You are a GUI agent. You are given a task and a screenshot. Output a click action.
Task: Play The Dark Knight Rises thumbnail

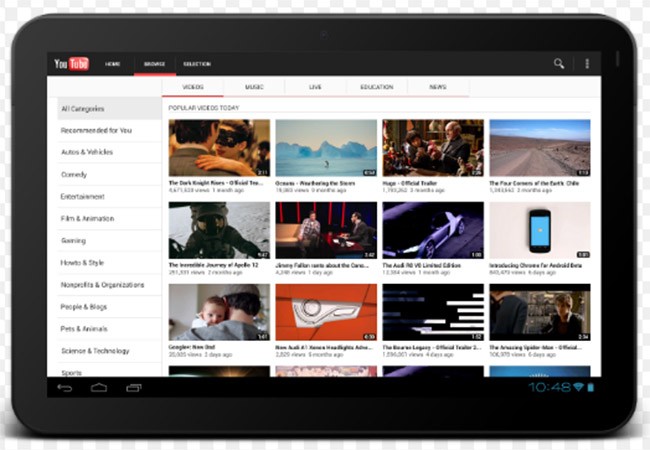[219, 148]
